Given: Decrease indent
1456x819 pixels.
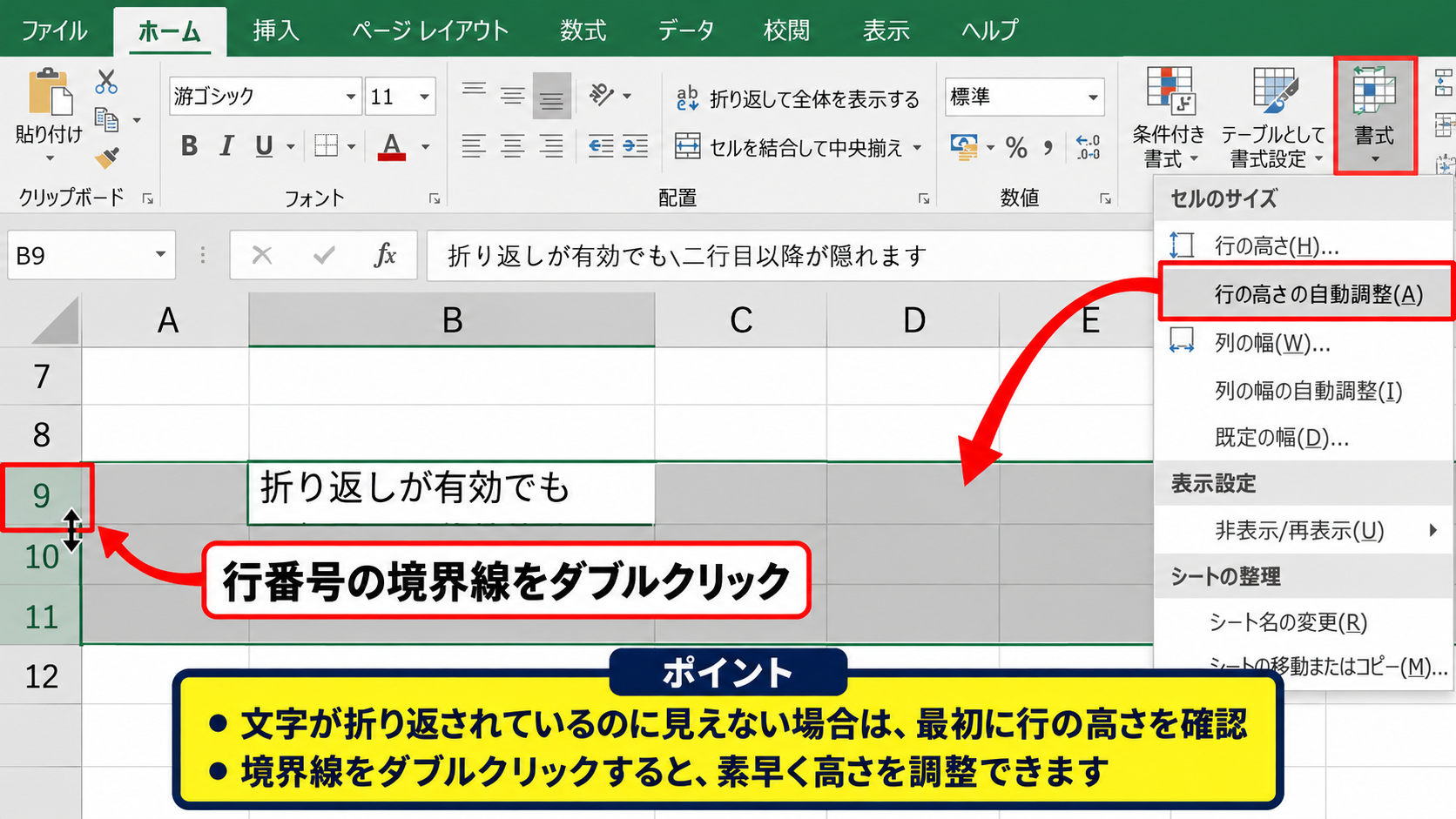Looking at the screenshot, I should click(601, 146).
